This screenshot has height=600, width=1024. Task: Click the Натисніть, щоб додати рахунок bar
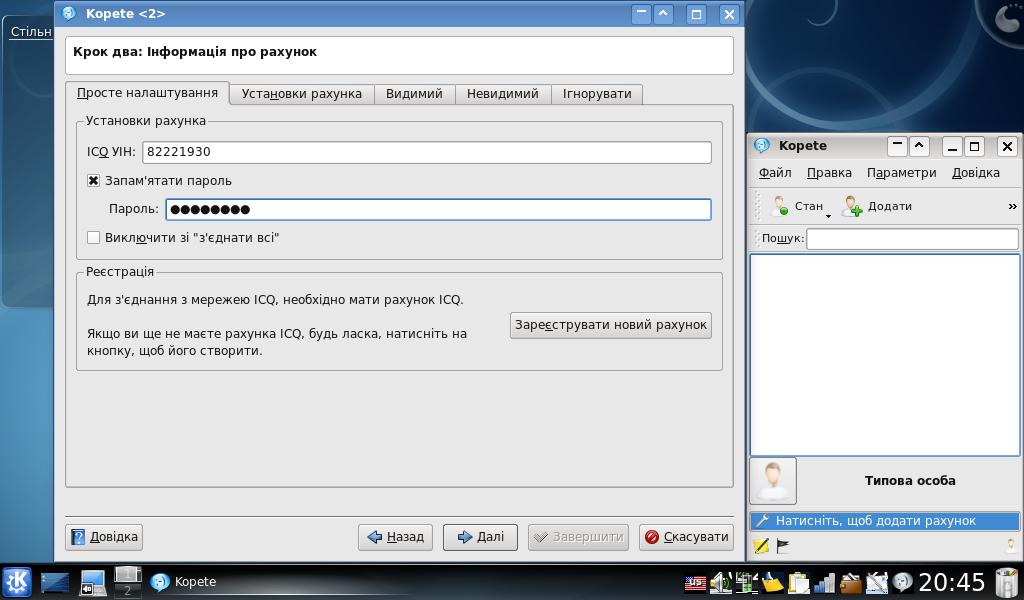tap(884, 521)
